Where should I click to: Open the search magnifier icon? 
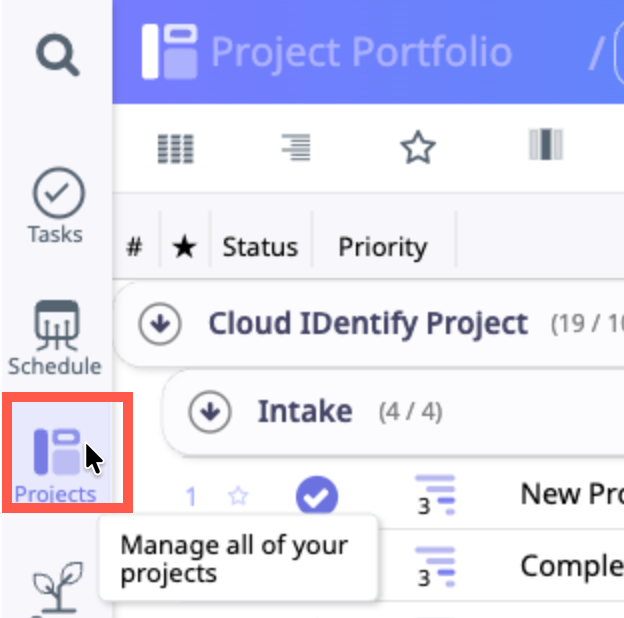pos(57,54)
